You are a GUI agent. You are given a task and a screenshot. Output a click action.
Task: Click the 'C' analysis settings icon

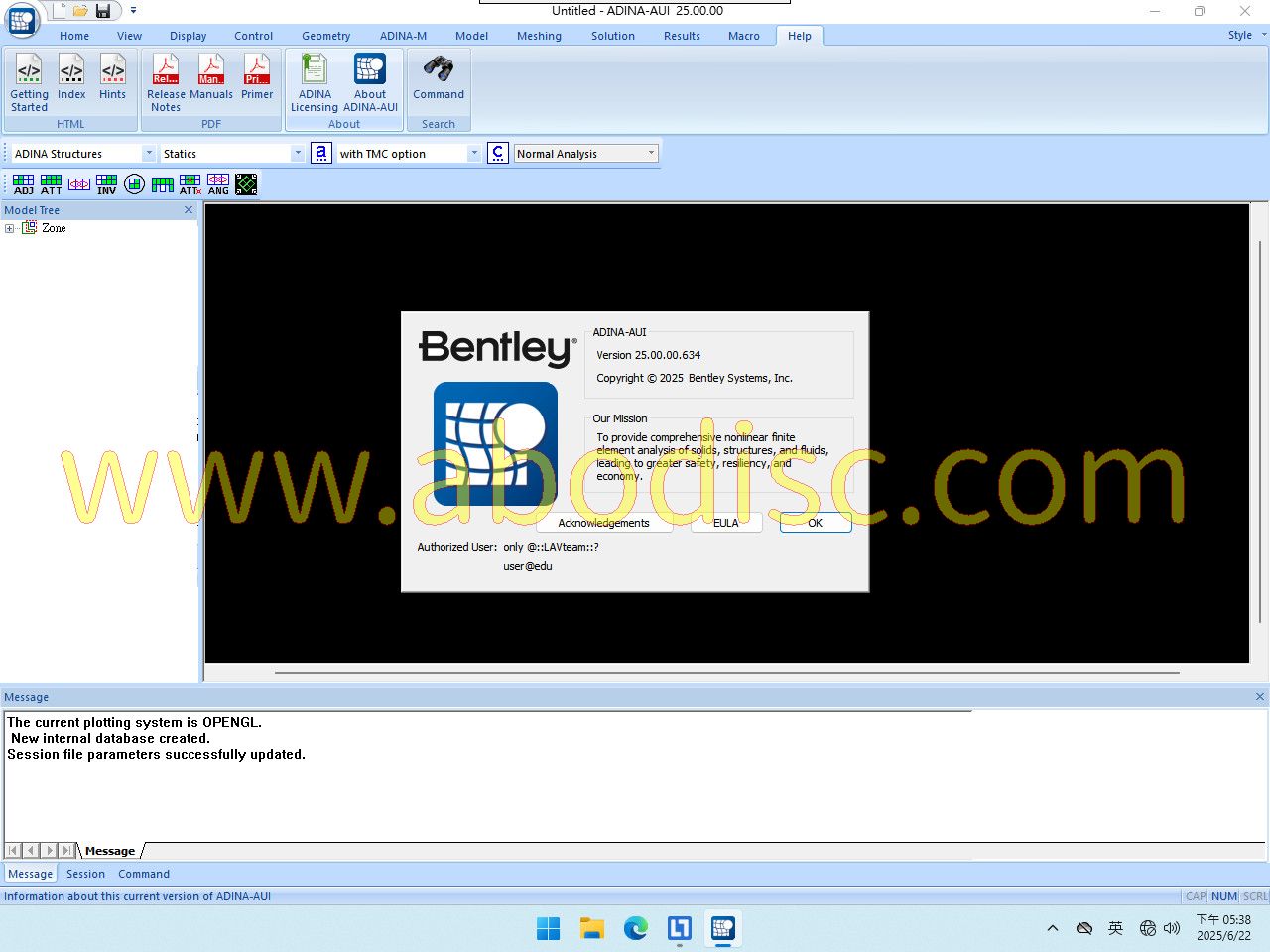point(498,153)
